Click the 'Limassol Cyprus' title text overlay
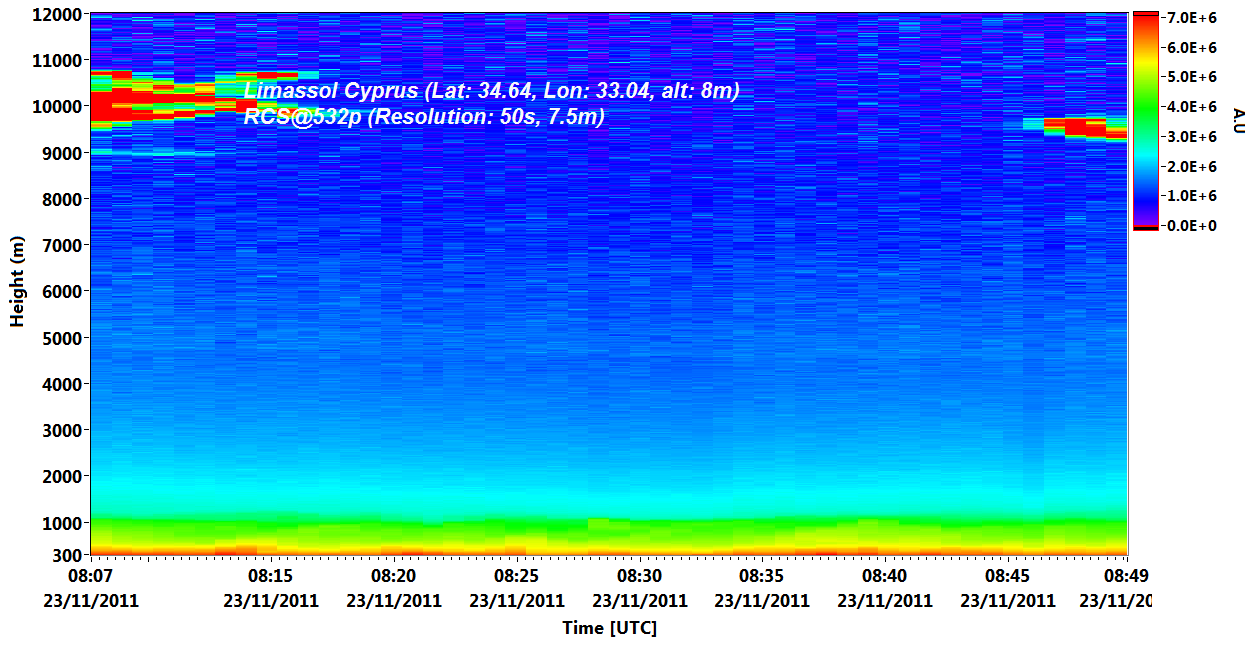The height and width of the screenshot is (649, 1255). [491, 92]
